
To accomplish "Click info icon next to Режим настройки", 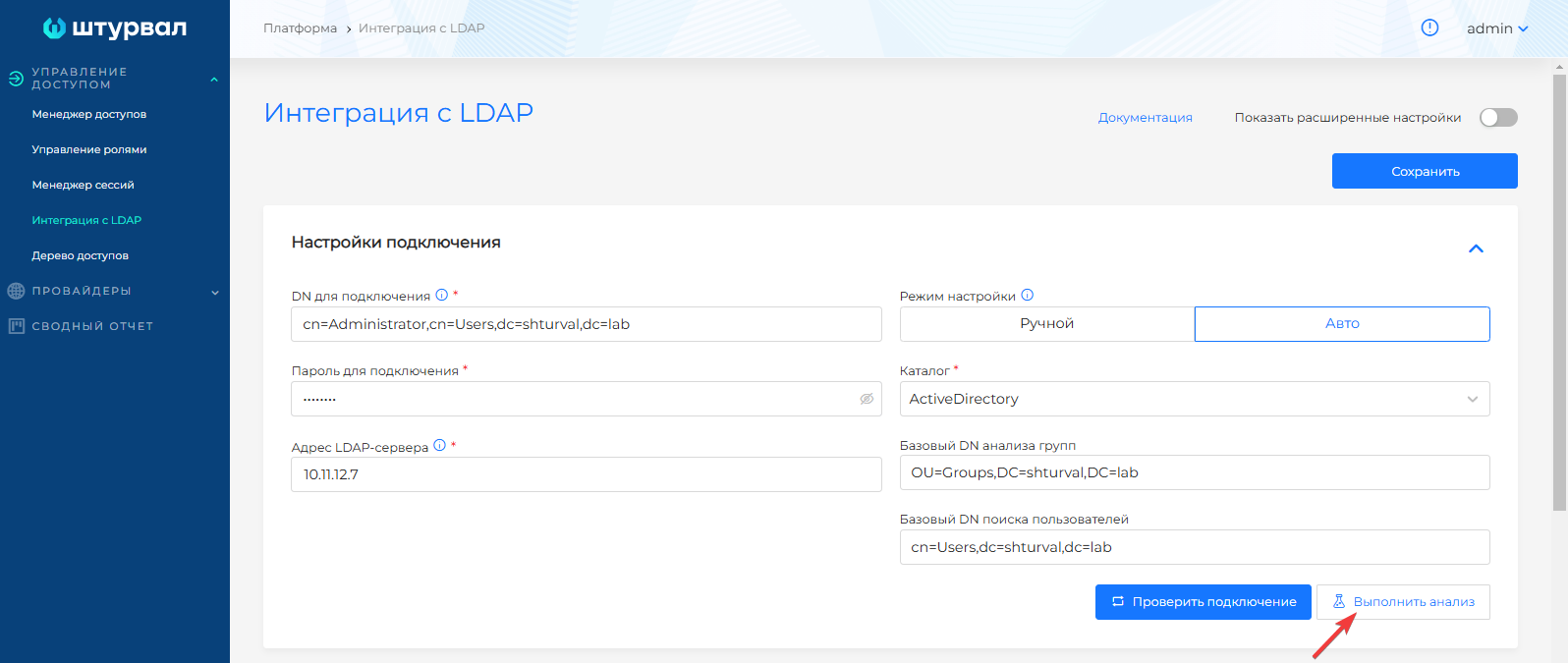I will pyautogui.click(x=1028, y=295).
